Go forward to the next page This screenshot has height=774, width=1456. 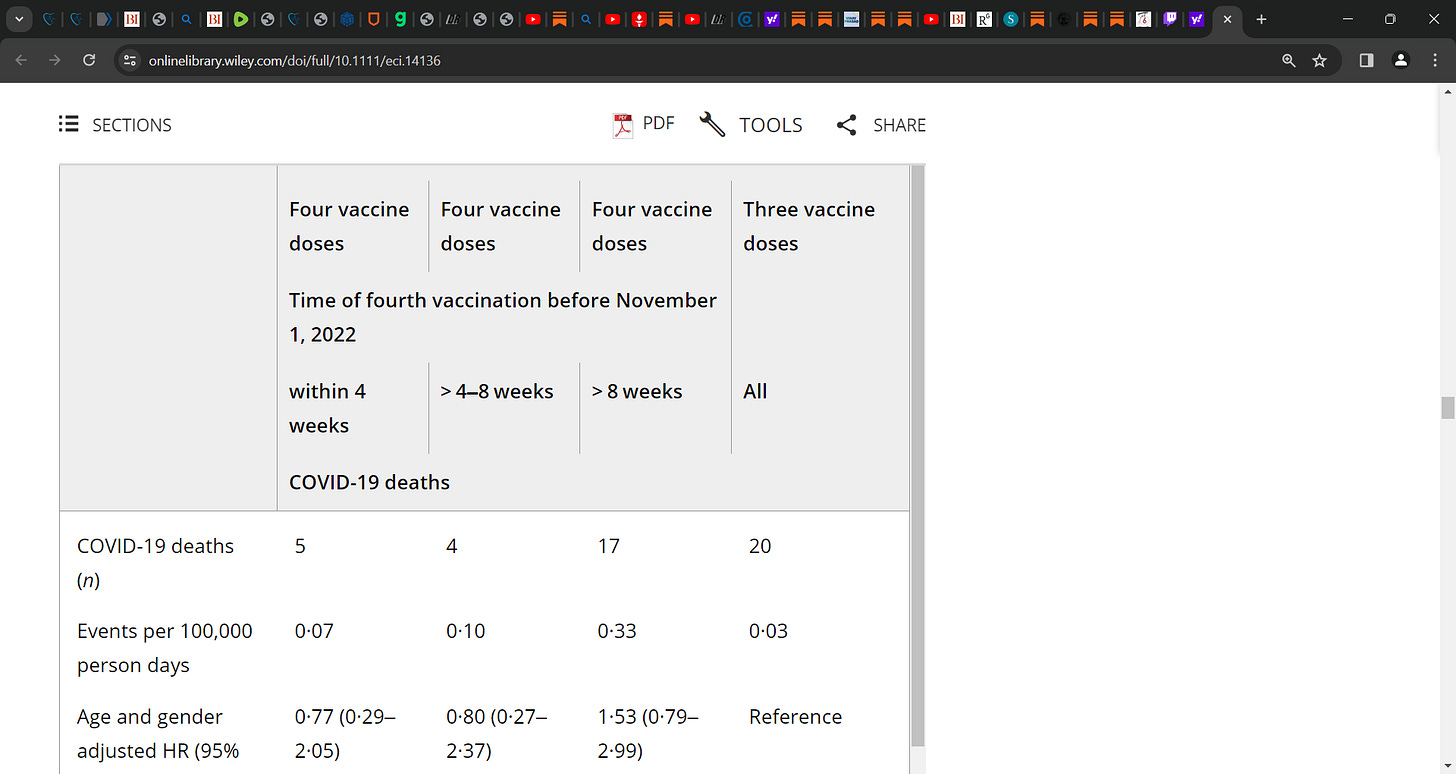pyautogui.click(x=55, y=60)
